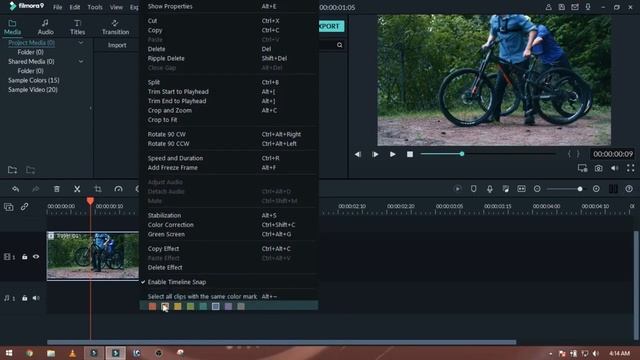Open the File menu
Image resolution: width=640 pixels, height=360 pixels.
[x=58, y=7]
